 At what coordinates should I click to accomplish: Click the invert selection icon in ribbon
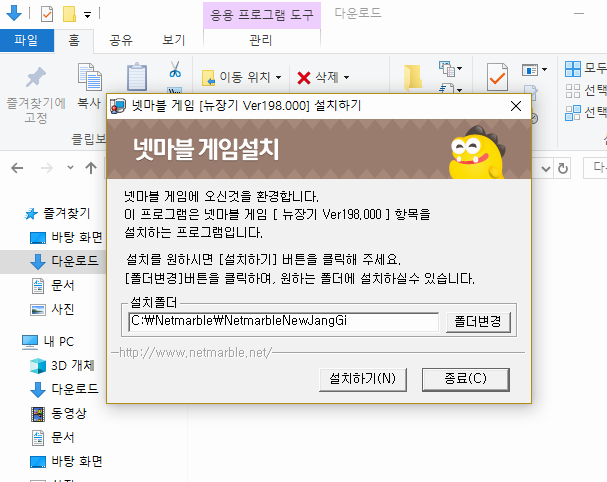(x=573, y=113)
